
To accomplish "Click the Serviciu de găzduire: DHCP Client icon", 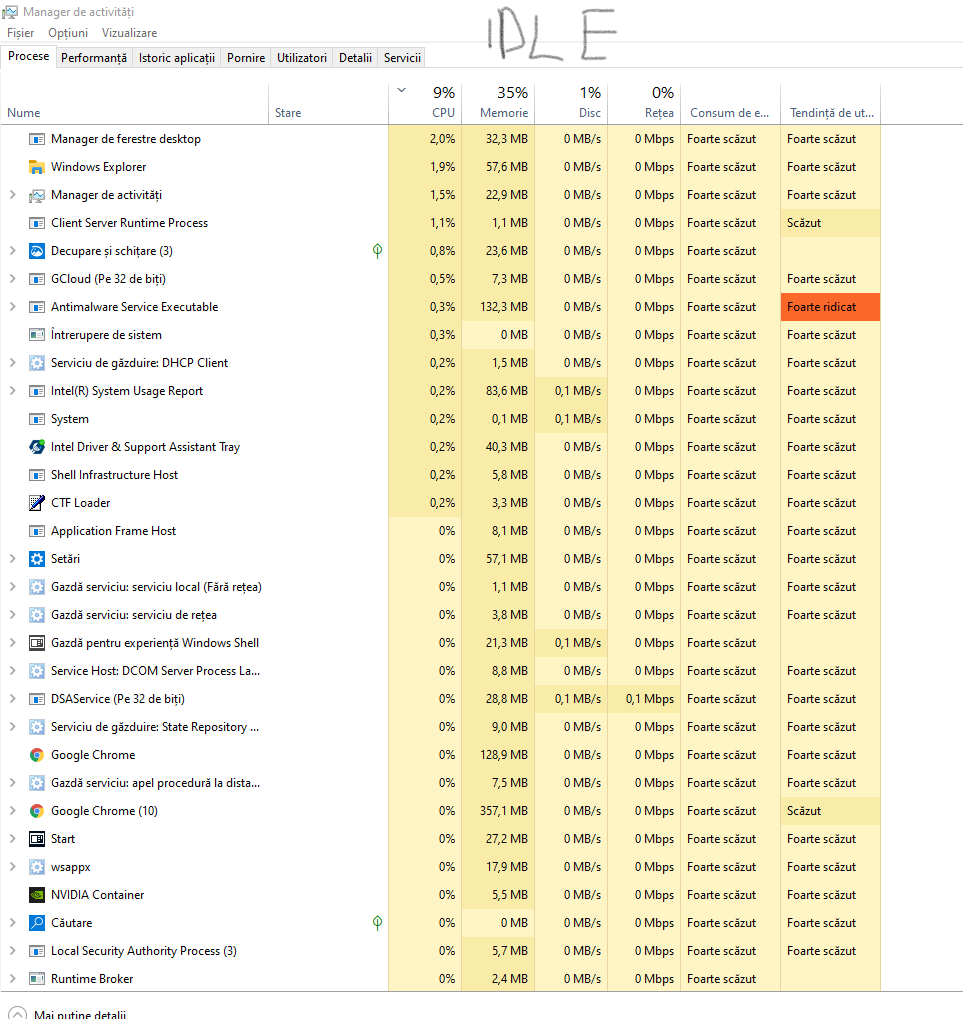I will point(37,363).
